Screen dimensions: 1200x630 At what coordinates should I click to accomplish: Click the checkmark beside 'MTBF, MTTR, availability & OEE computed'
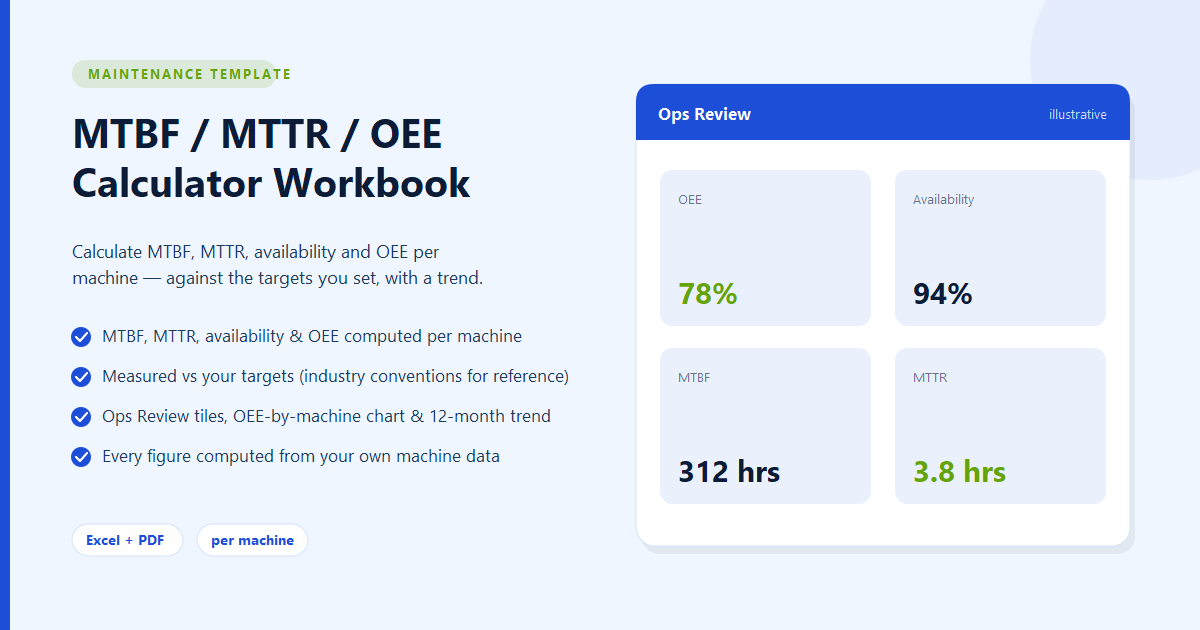coord(82,337)
